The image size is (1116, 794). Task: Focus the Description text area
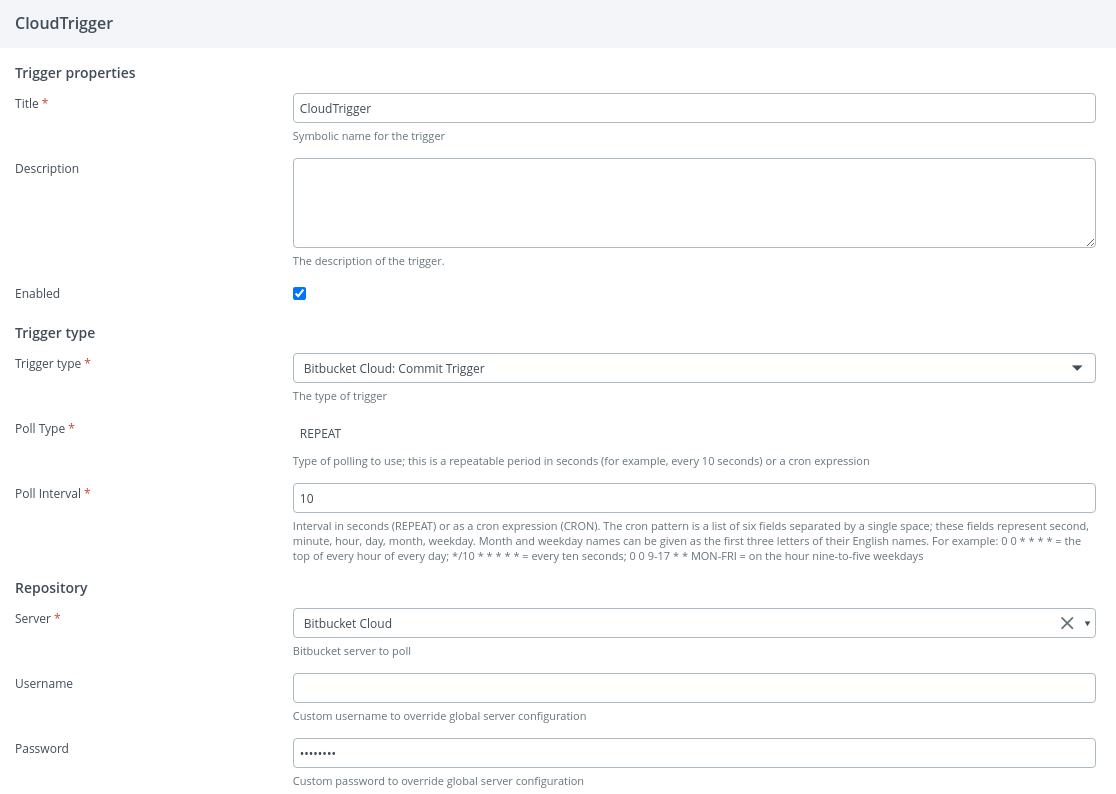click(x=693, y=202)
